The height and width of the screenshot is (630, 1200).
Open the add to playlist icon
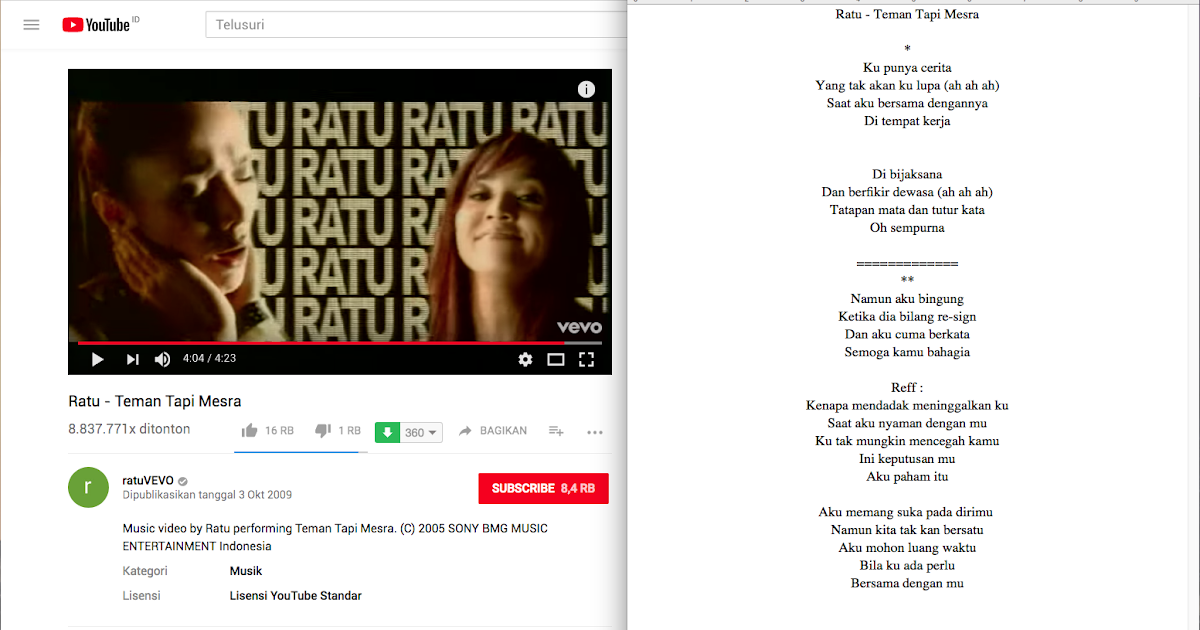[556, 431]
